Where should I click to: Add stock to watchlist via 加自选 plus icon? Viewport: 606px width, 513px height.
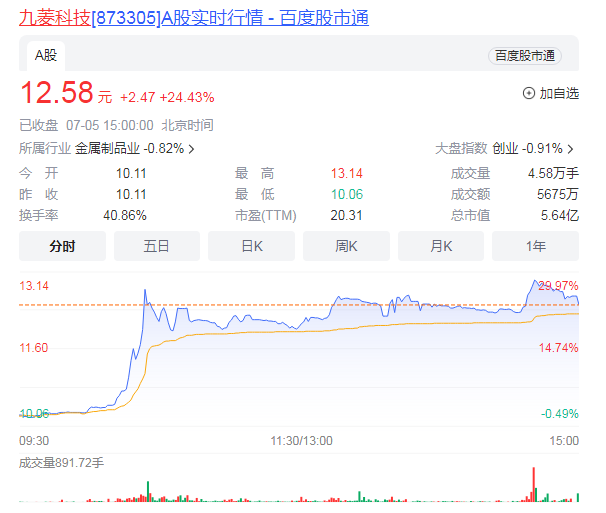[x=529, y=94]
